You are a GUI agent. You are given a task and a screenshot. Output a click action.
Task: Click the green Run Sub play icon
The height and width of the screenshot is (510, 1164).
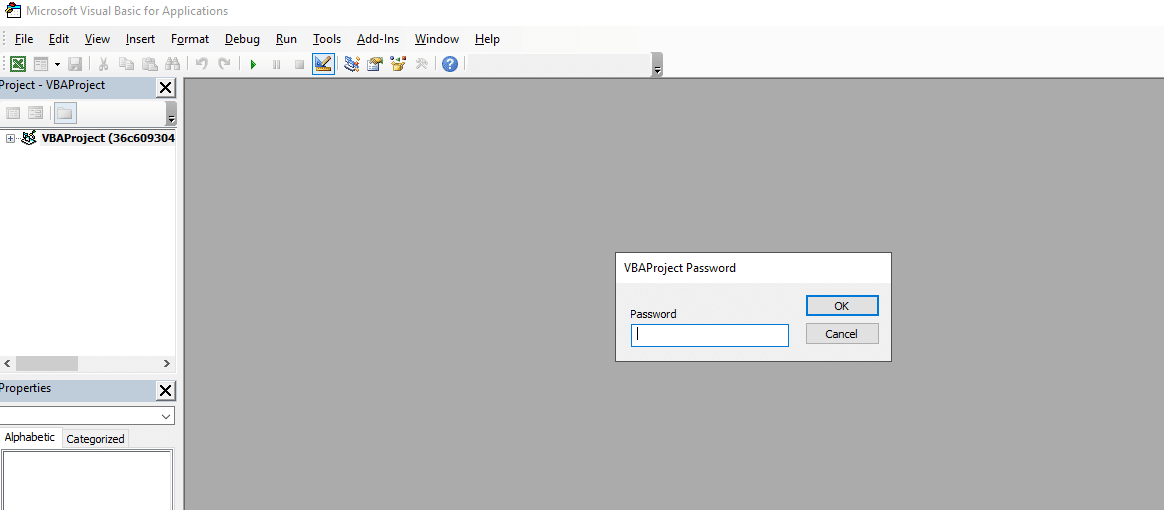pos(253,65)
